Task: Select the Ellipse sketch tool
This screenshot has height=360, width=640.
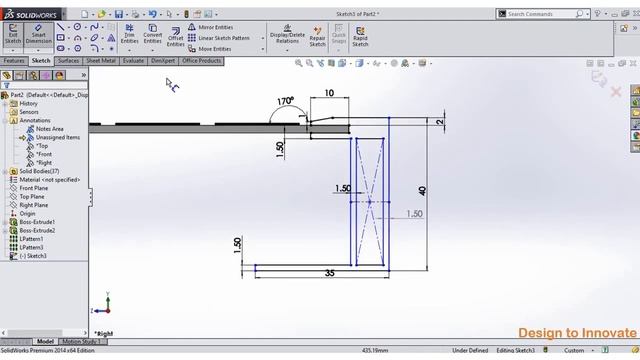Action: [94, 38]
